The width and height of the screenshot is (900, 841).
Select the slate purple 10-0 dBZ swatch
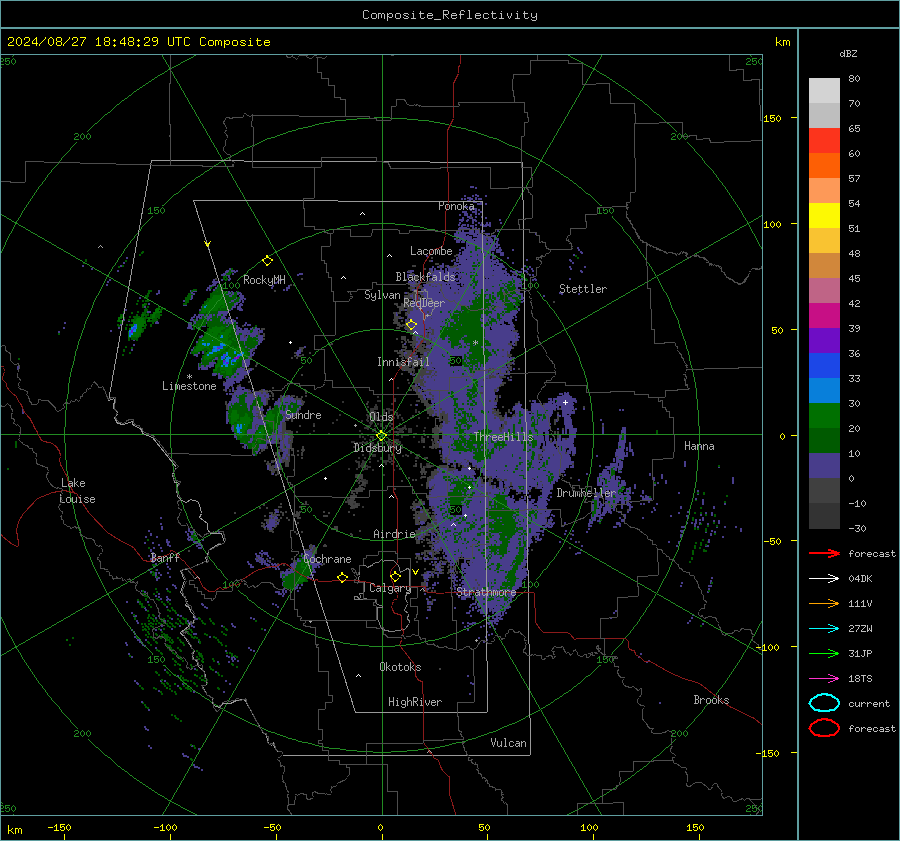[x=824, y=466]
